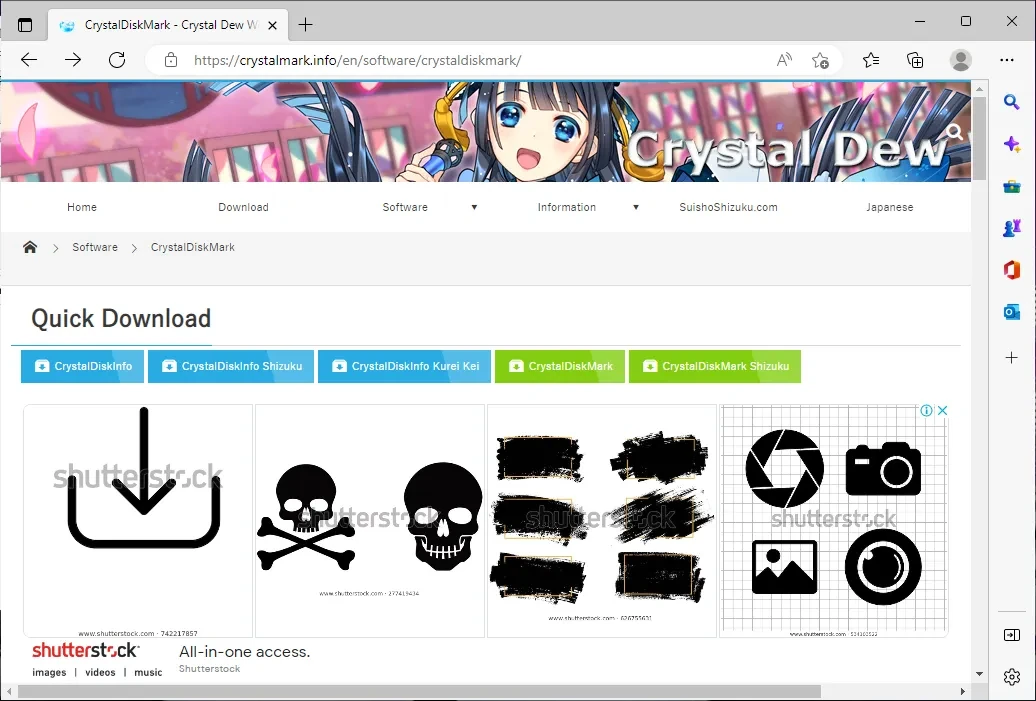Add a sidebar app with plus icon
Screen dimensions: 1036x701
coord(1012,357)
